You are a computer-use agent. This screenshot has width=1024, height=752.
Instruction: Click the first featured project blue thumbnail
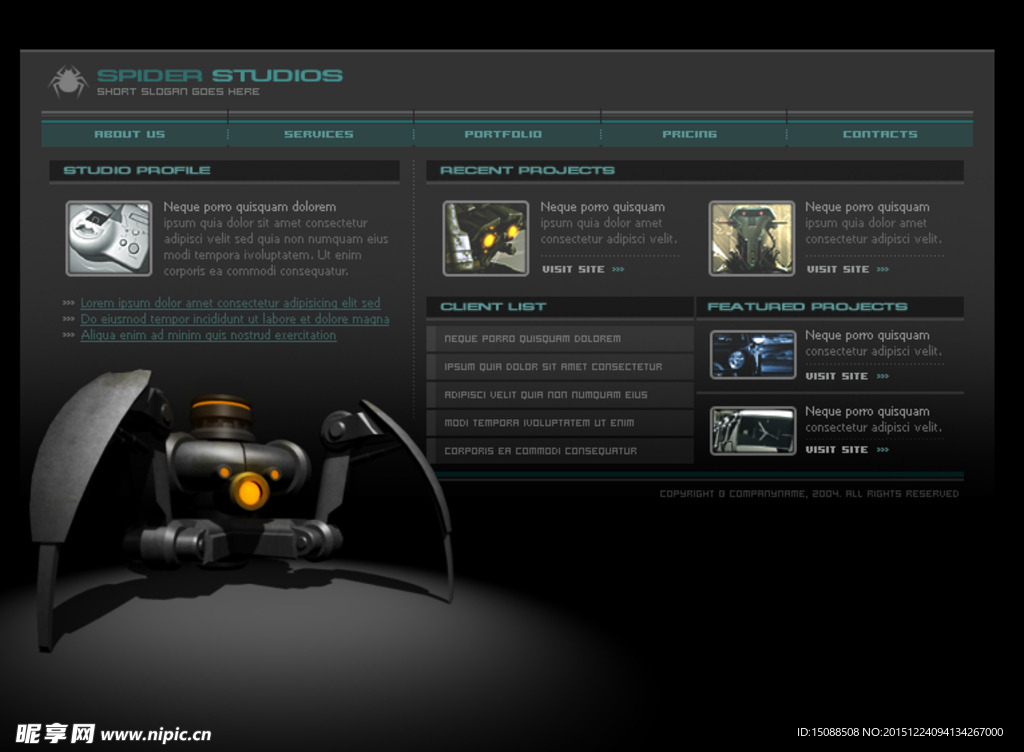pos(753,354)
